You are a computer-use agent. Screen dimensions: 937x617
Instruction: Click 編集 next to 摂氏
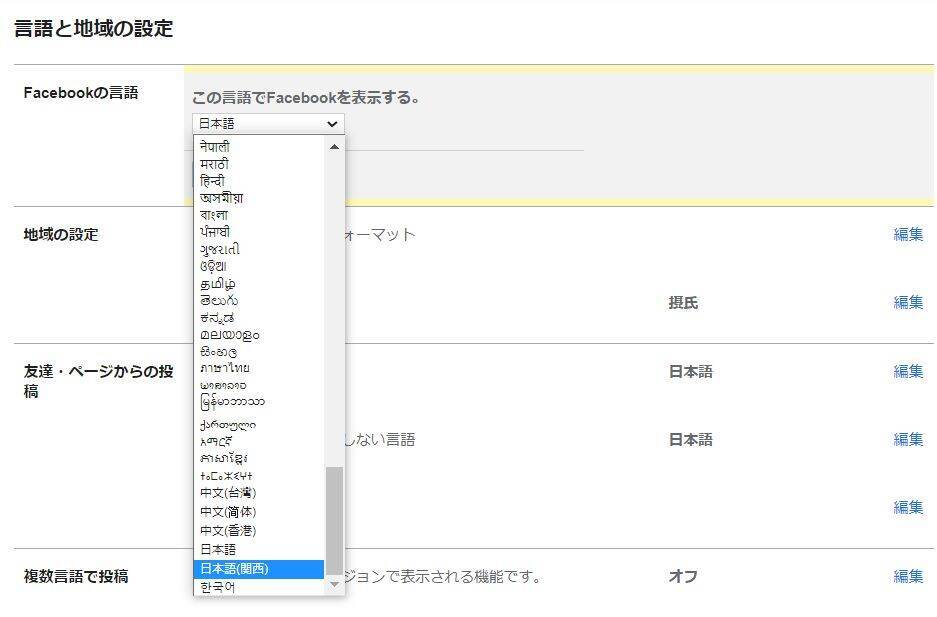point(908,303)
